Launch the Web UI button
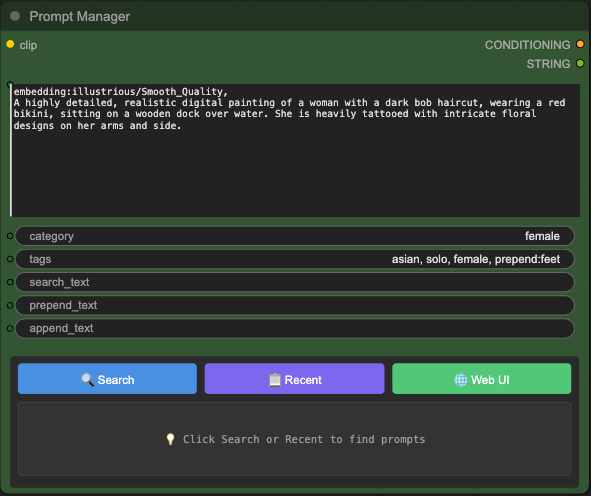The width and height of the screenshot is (591, 496). pos(482,379)
